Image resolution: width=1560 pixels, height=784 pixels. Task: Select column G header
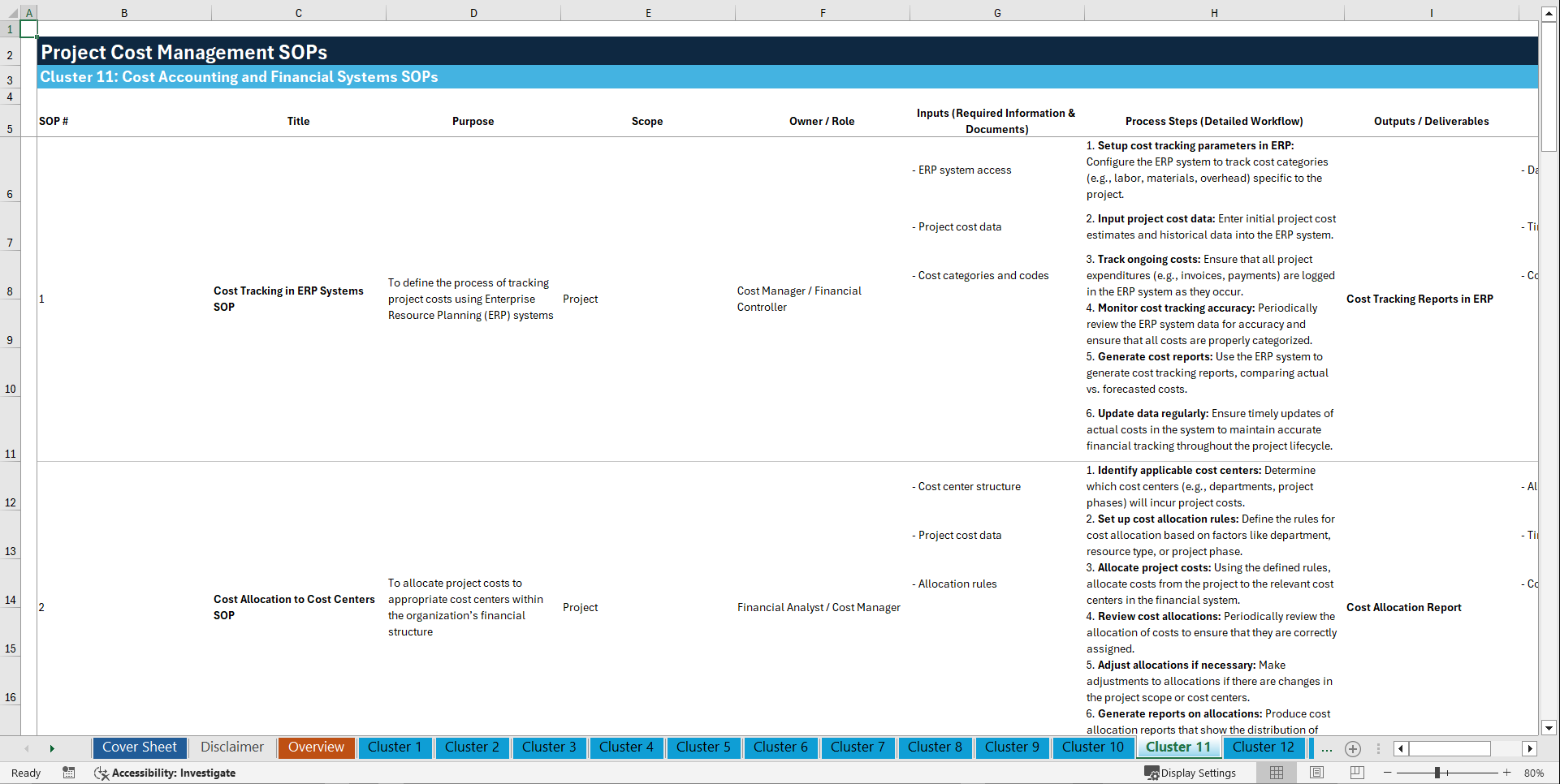(996, 13)
